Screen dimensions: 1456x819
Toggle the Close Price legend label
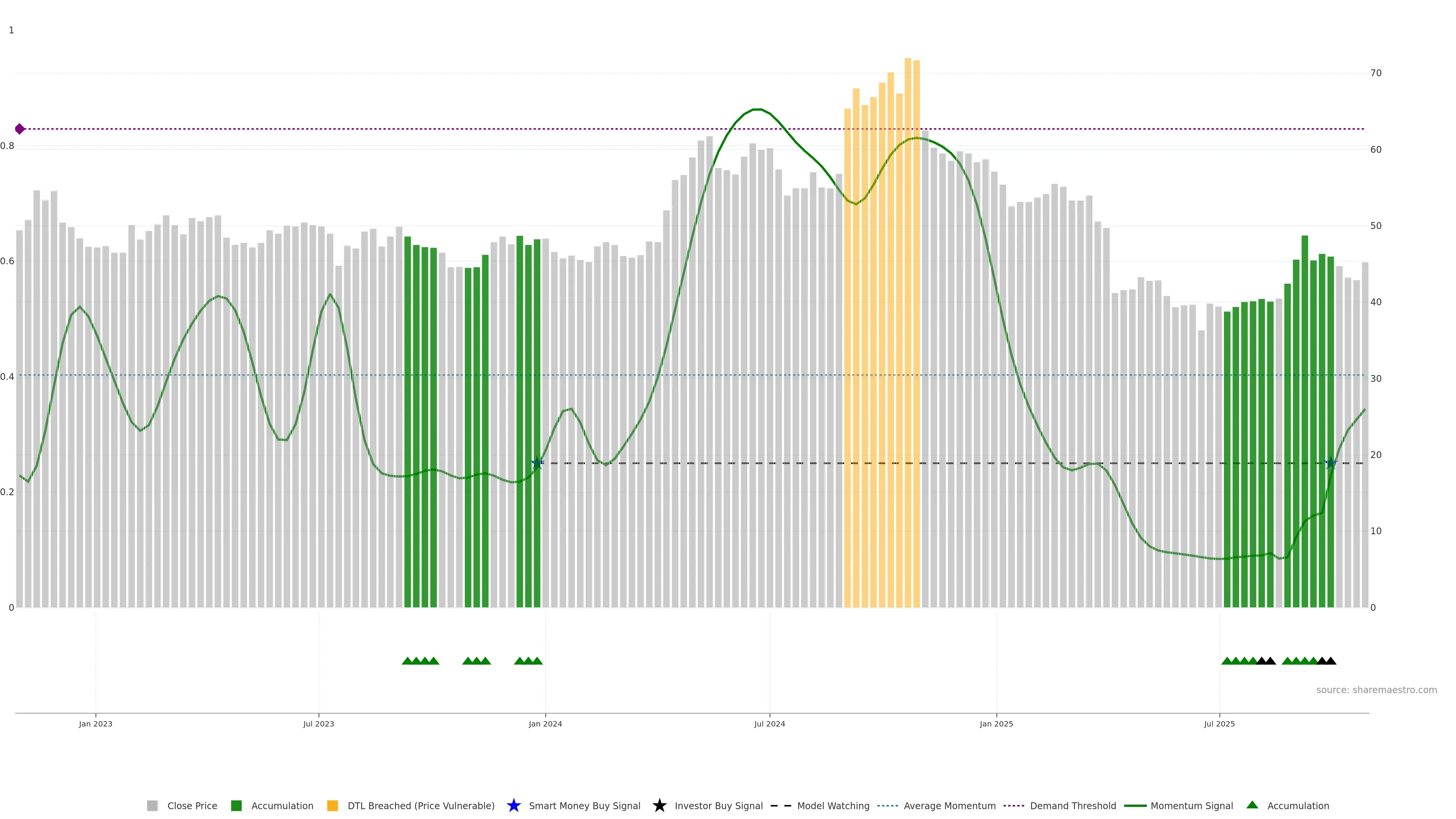point(192,805)
